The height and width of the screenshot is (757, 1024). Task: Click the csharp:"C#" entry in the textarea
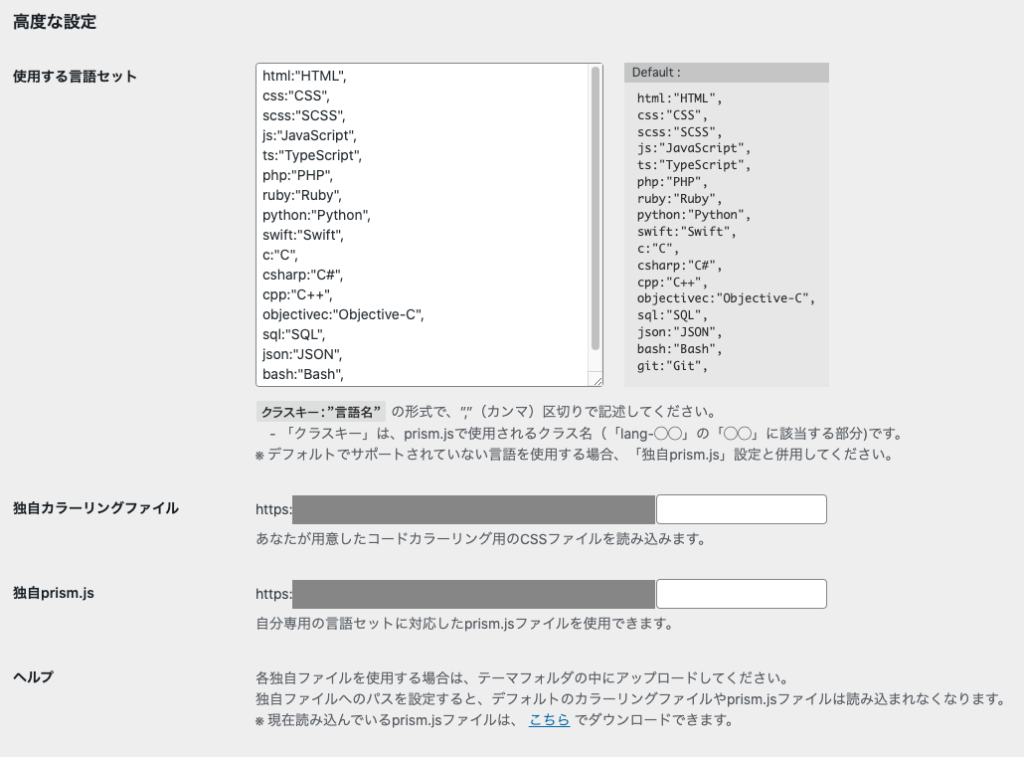303,275
